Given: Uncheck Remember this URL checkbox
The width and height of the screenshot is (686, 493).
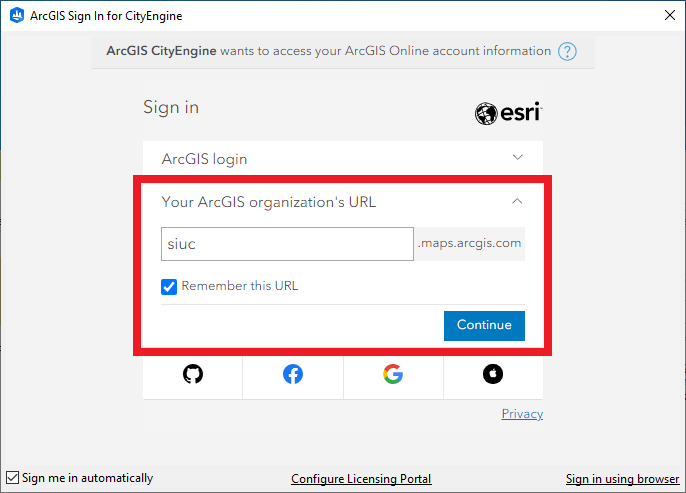Looking at the screenshot, I should point(169,287).
